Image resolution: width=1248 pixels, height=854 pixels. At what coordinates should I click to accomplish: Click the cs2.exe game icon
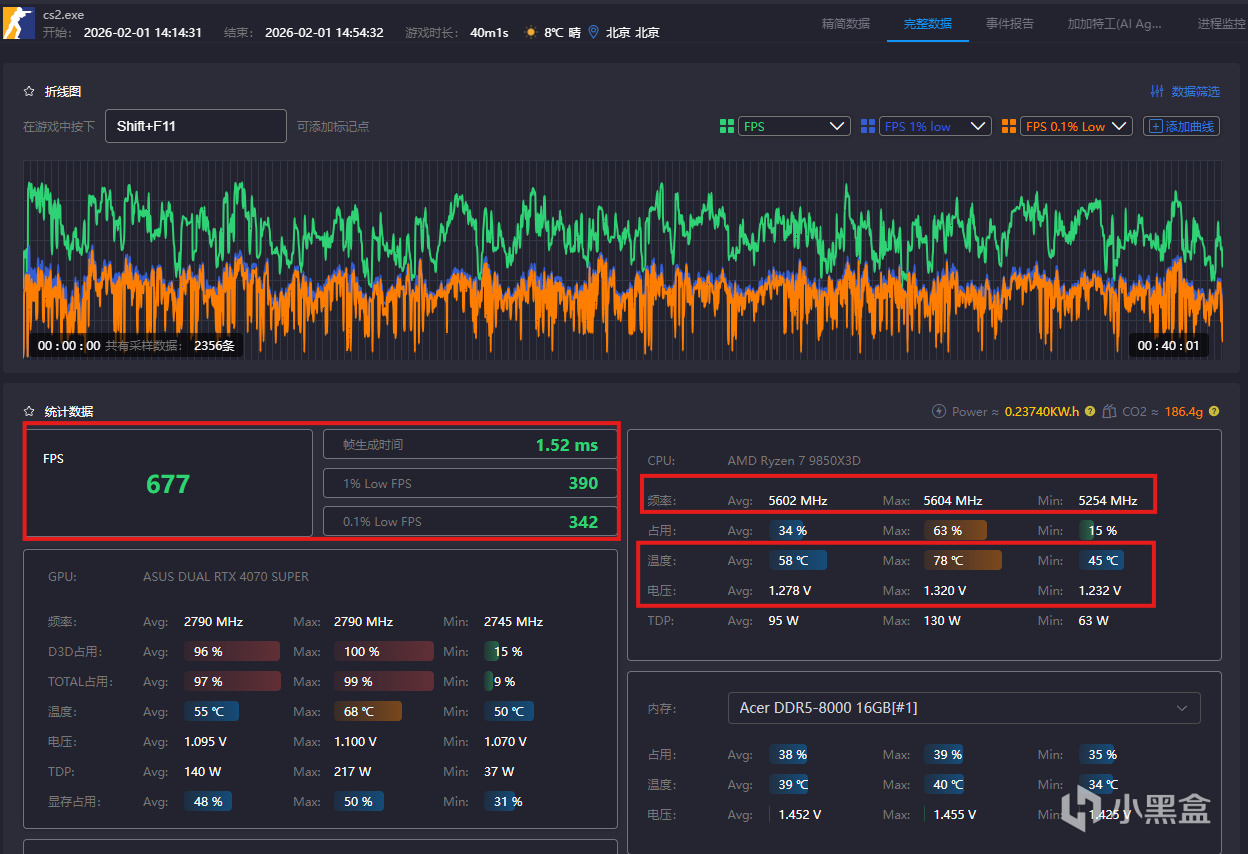pyautogui.click(x=20, y=23)
